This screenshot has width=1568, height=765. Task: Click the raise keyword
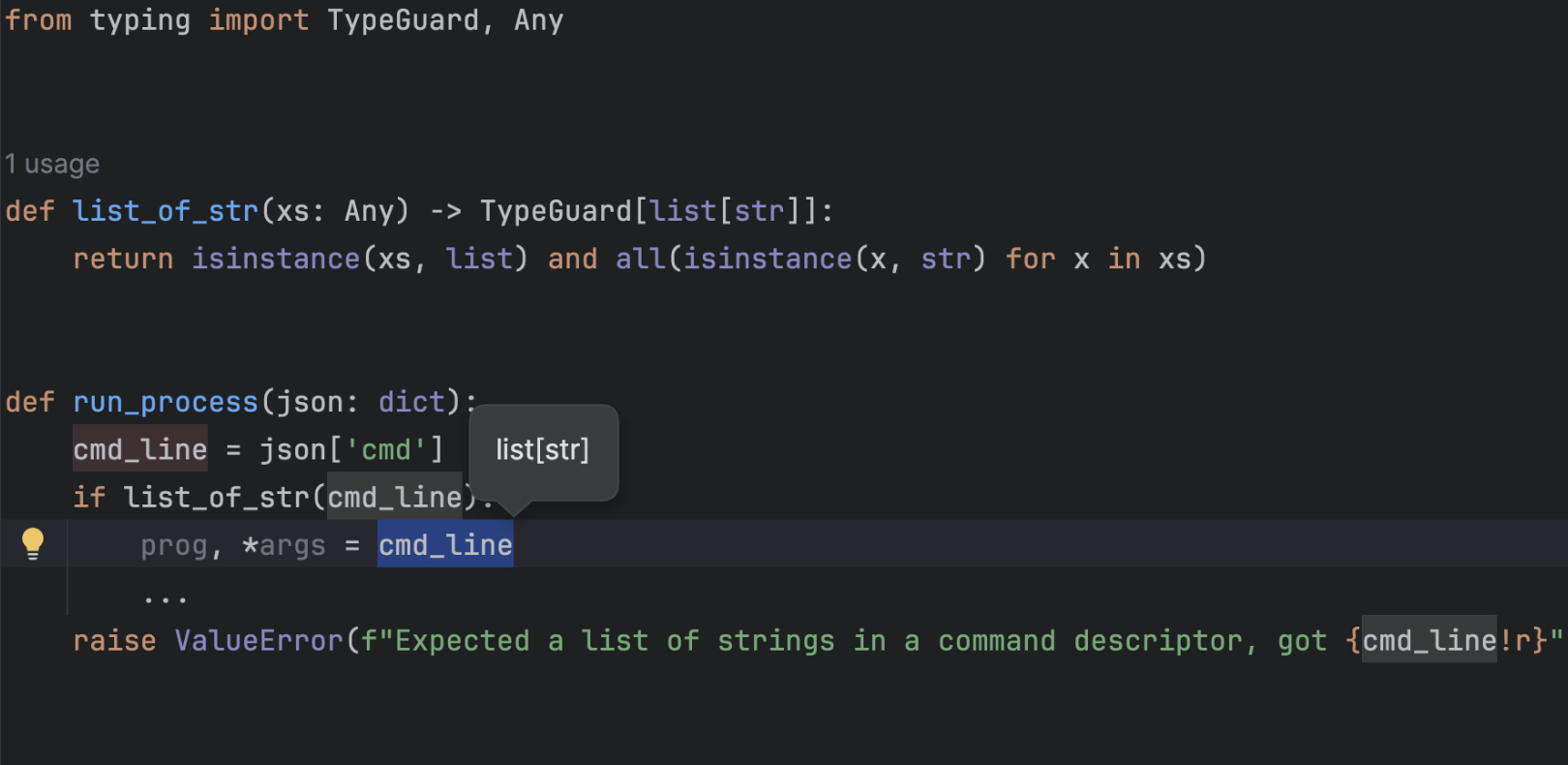point(114,641)
